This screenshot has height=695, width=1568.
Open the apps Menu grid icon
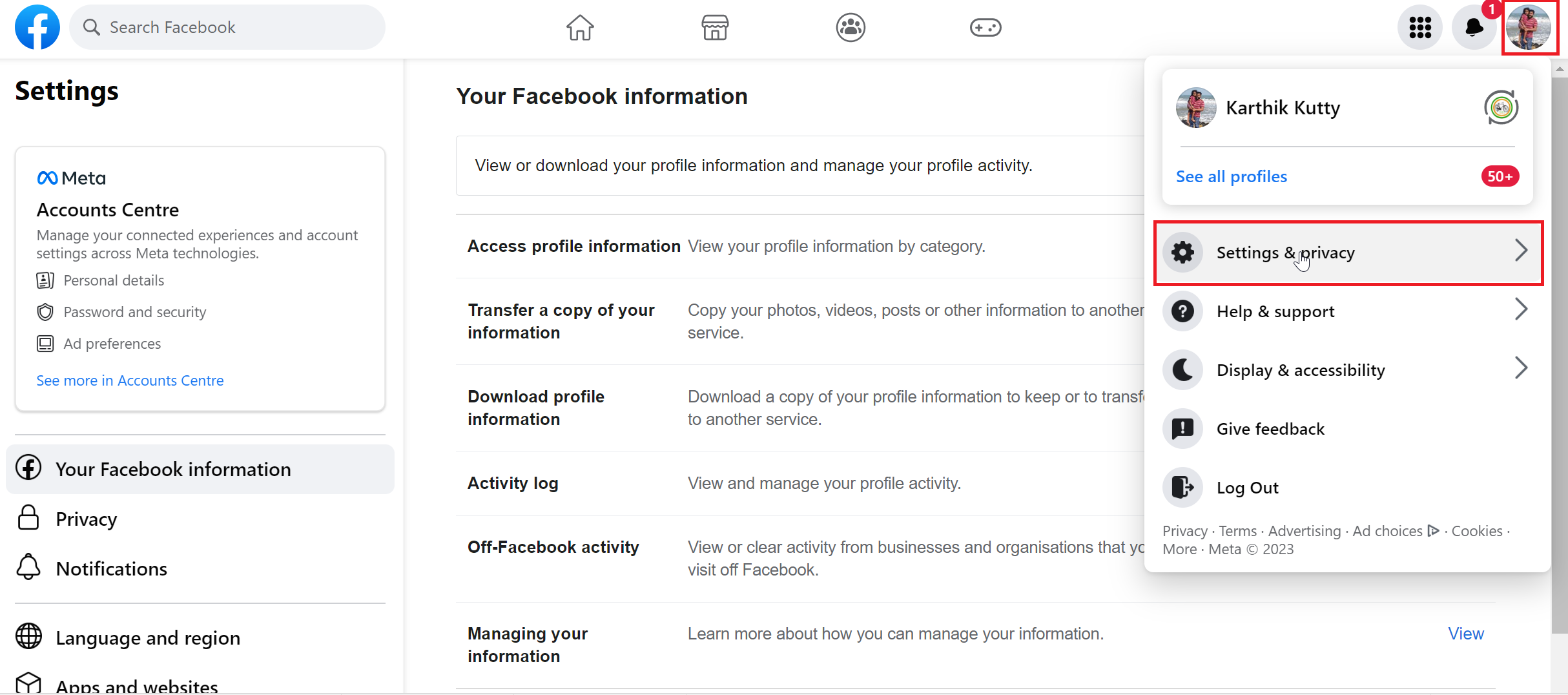pos(1419,27)
